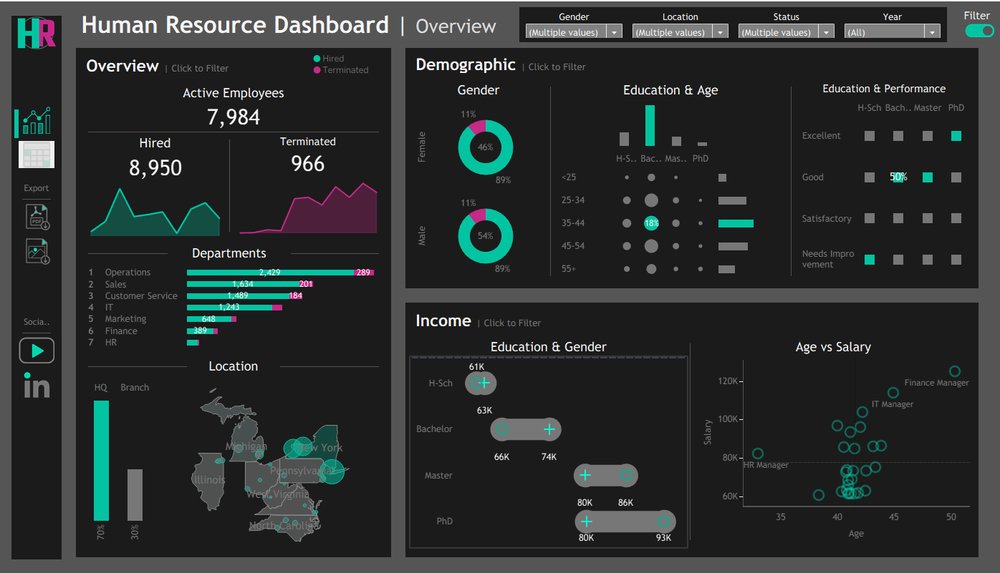Select the Female gender donut chart
The width and height of the screenshot is (1000, 573).
485,147
